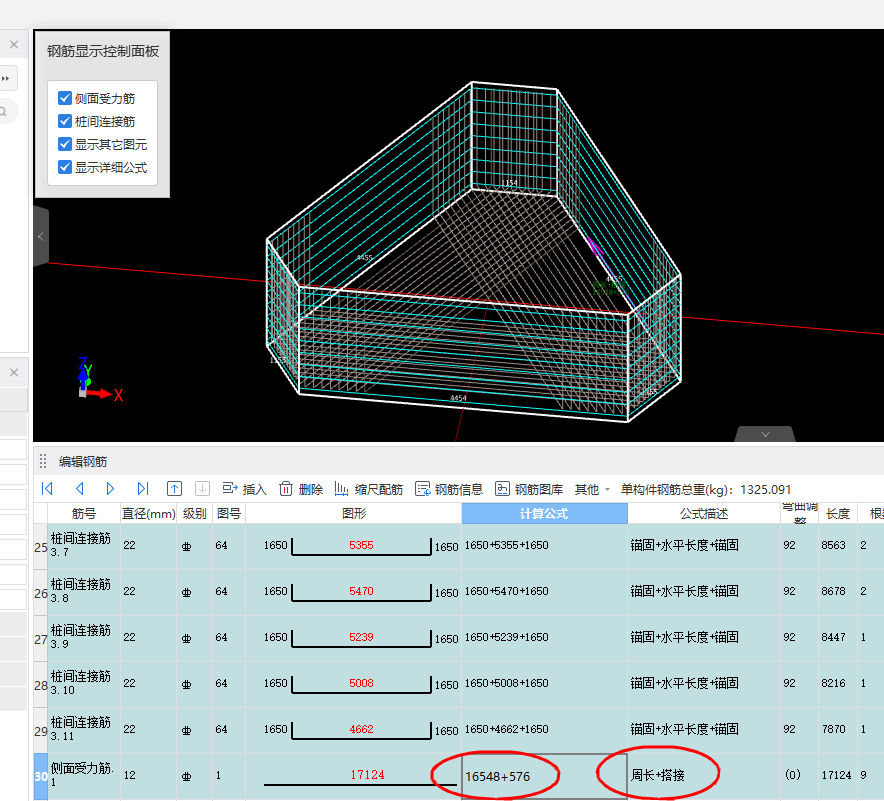Select highlighted row number 30
This screenshot has height=801, width=884.
(41, 777)
